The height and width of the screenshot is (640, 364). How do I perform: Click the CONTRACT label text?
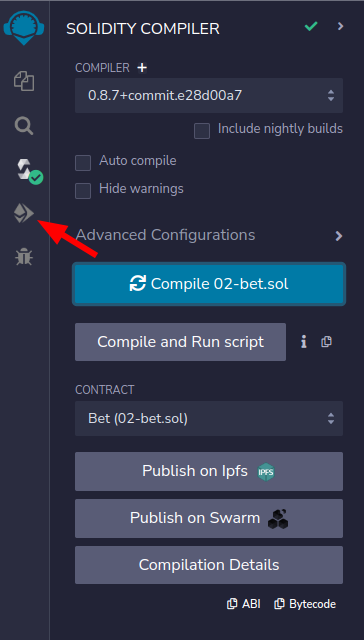pyautogui.click(x=104, y=390)
